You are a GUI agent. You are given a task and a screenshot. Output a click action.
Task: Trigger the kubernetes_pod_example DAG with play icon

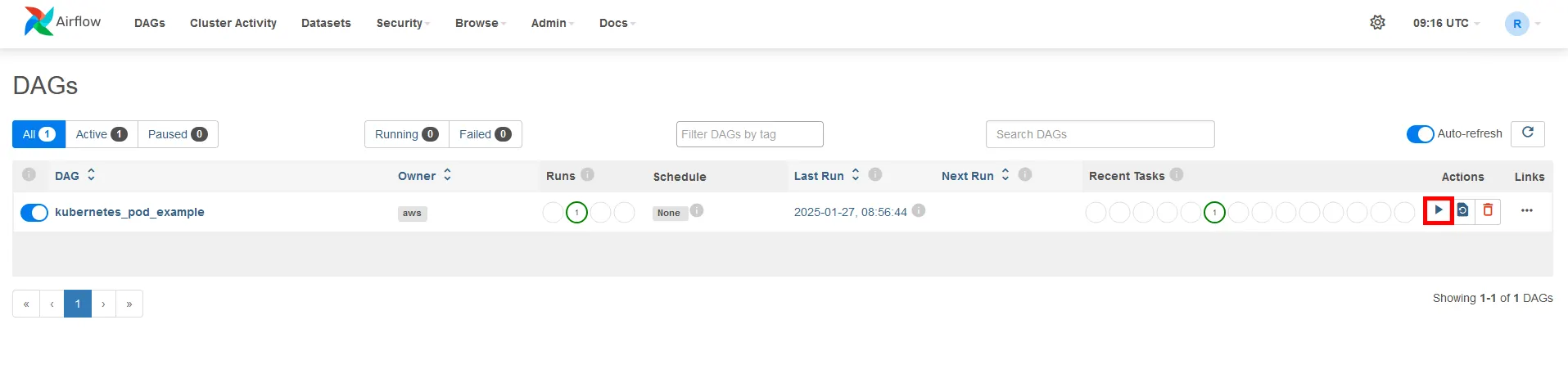click(x=1438, y=210)
